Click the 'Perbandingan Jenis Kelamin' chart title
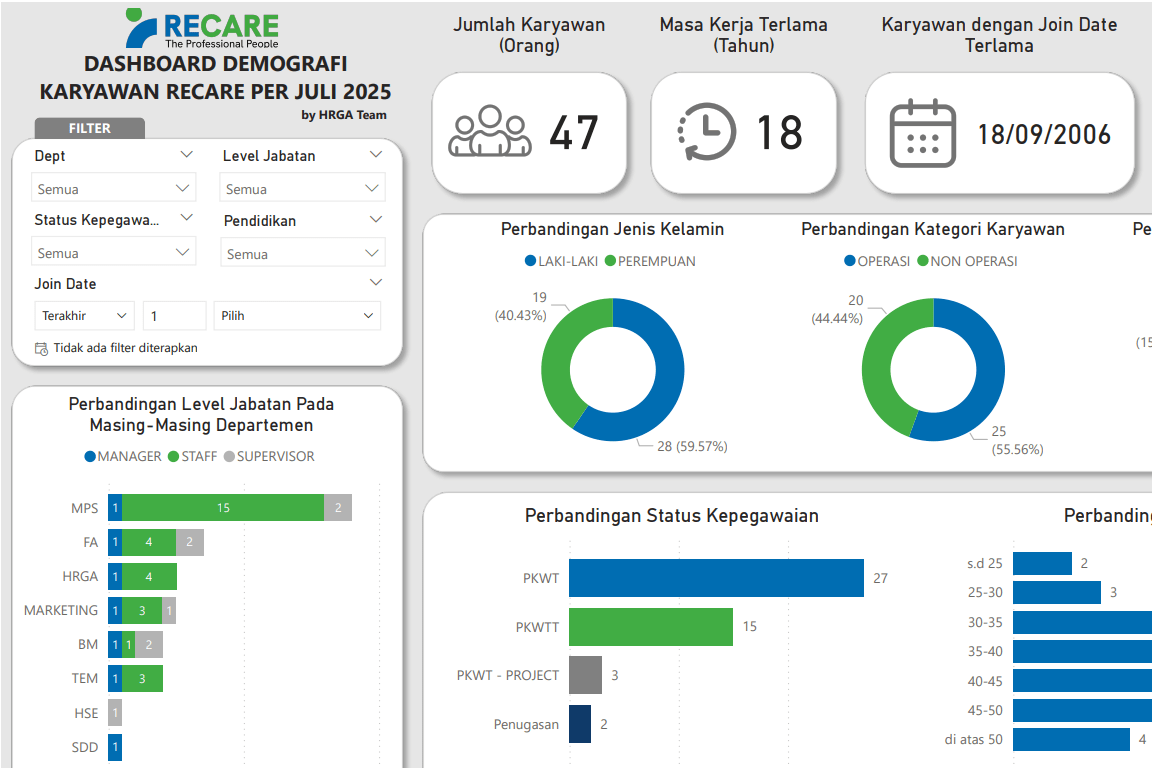Viewport: 1152px width, 768px height. click(x=613, y=229)
